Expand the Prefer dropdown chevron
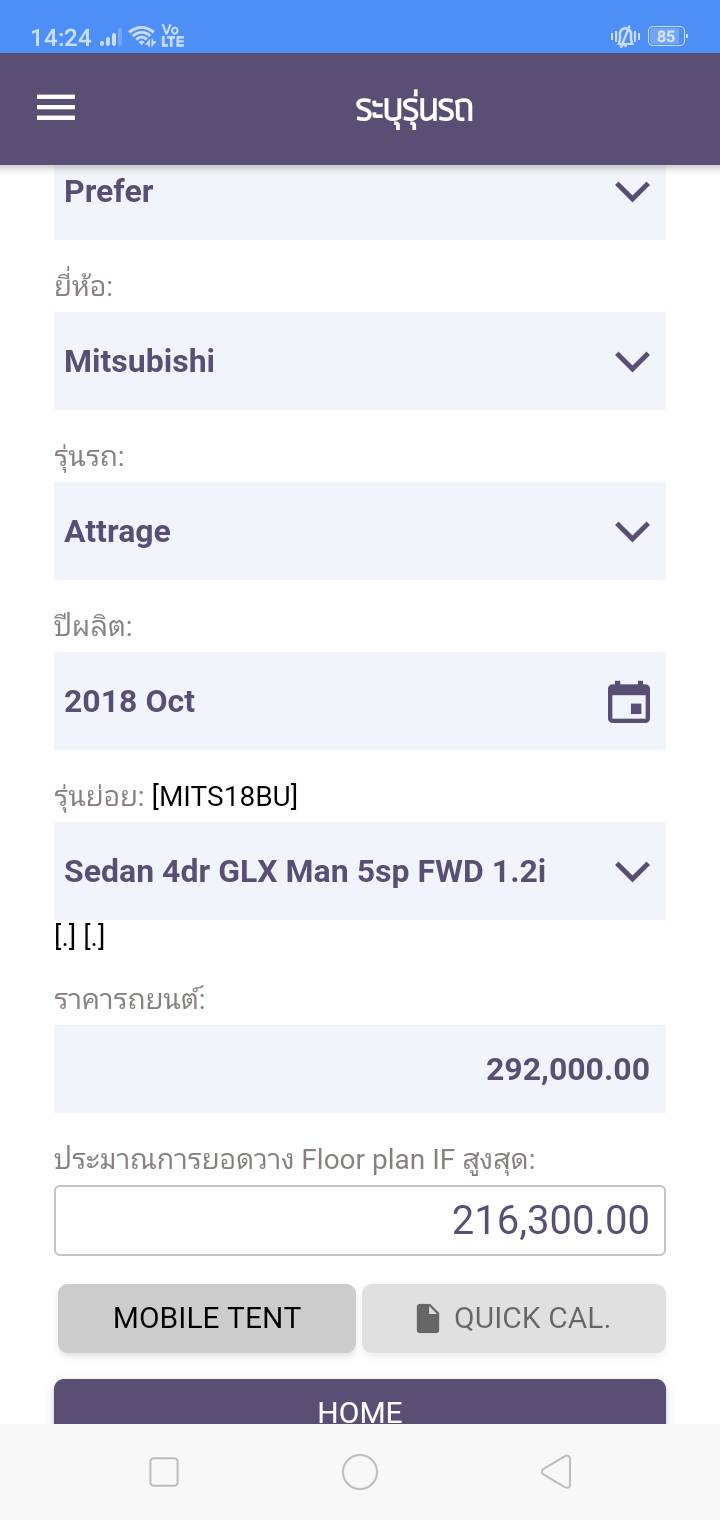This screenshot has height=1520, width=720. click(x=632, y=191)
